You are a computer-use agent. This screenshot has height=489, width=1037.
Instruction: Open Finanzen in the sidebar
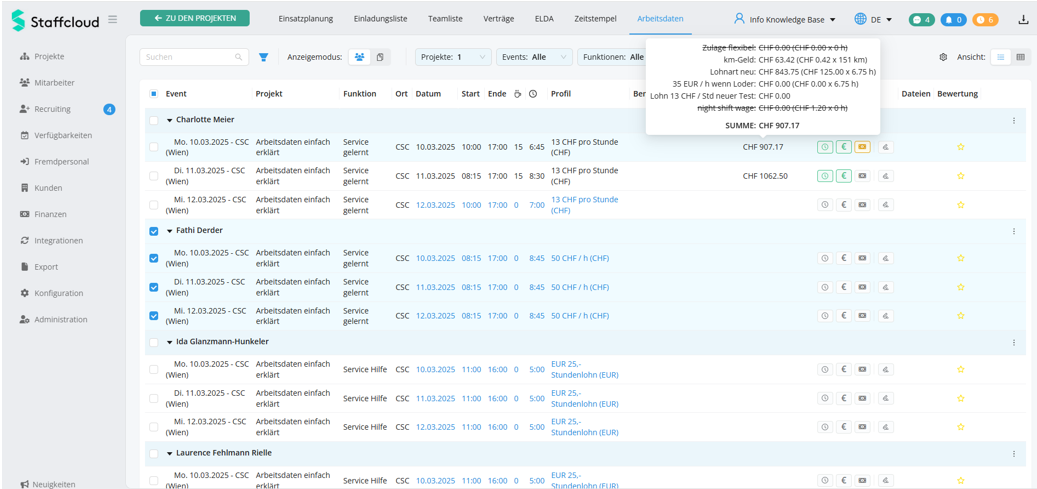pyautogui.click(x=43, y=214)
